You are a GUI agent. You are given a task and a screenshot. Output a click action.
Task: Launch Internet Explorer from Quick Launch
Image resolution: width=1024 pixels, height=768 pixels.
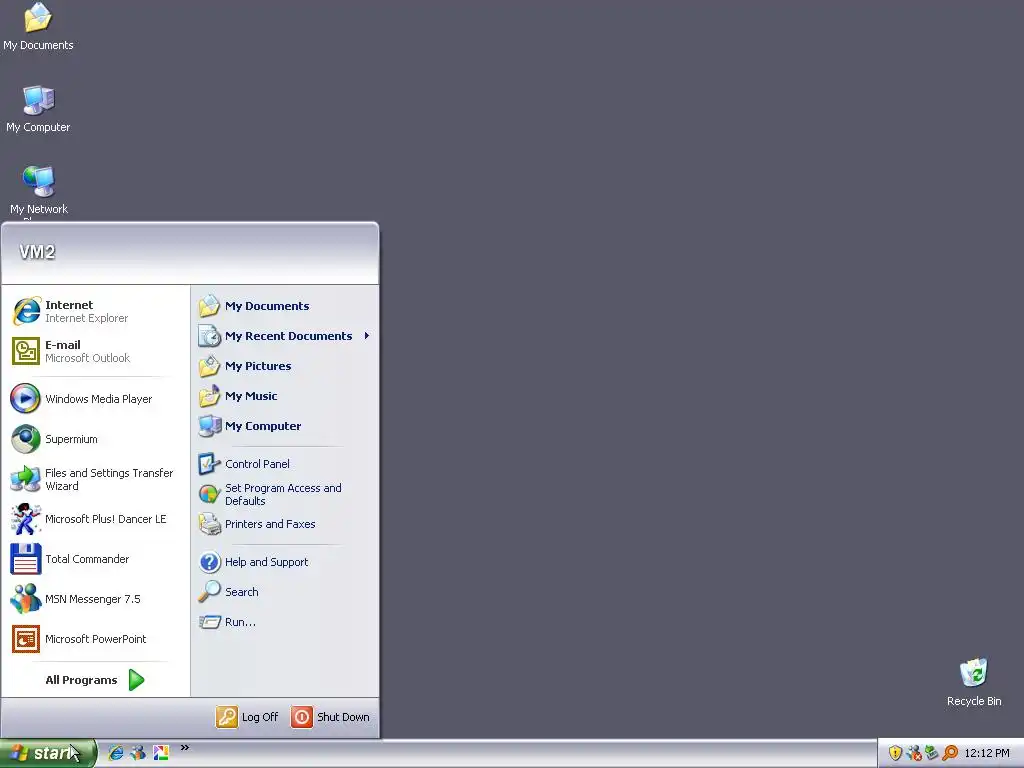point(116,753)
